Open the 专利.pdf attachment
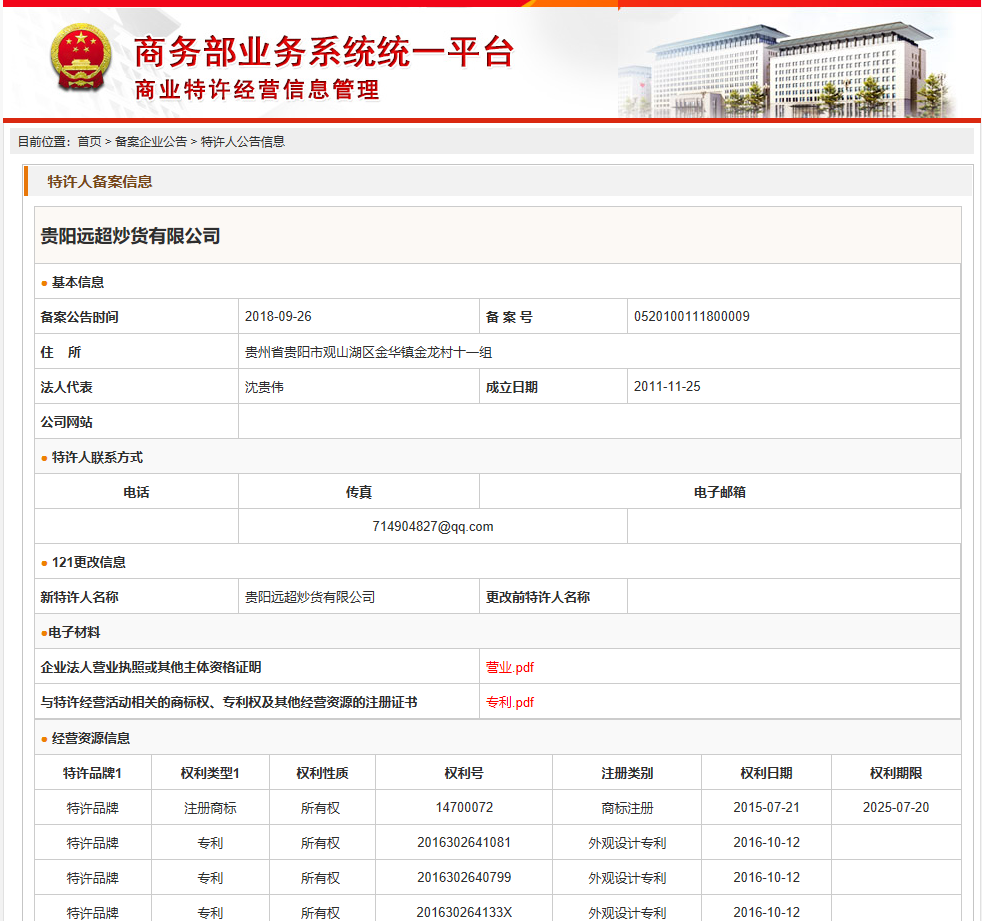Viewport: 982px width, 921px height. point(510,702)
